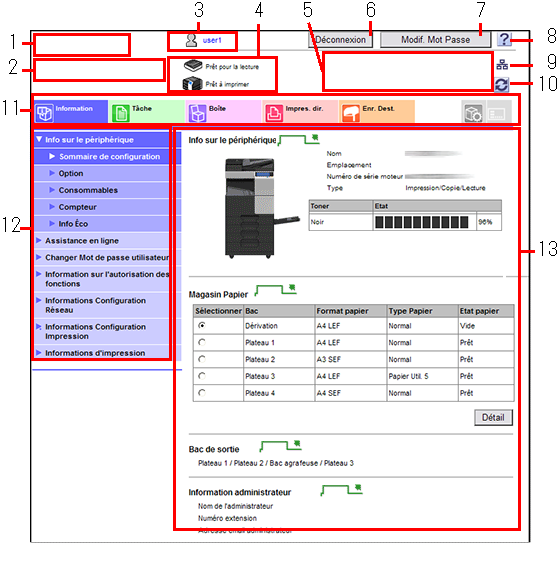Click the printer status icon

click(x=192, y=84)
